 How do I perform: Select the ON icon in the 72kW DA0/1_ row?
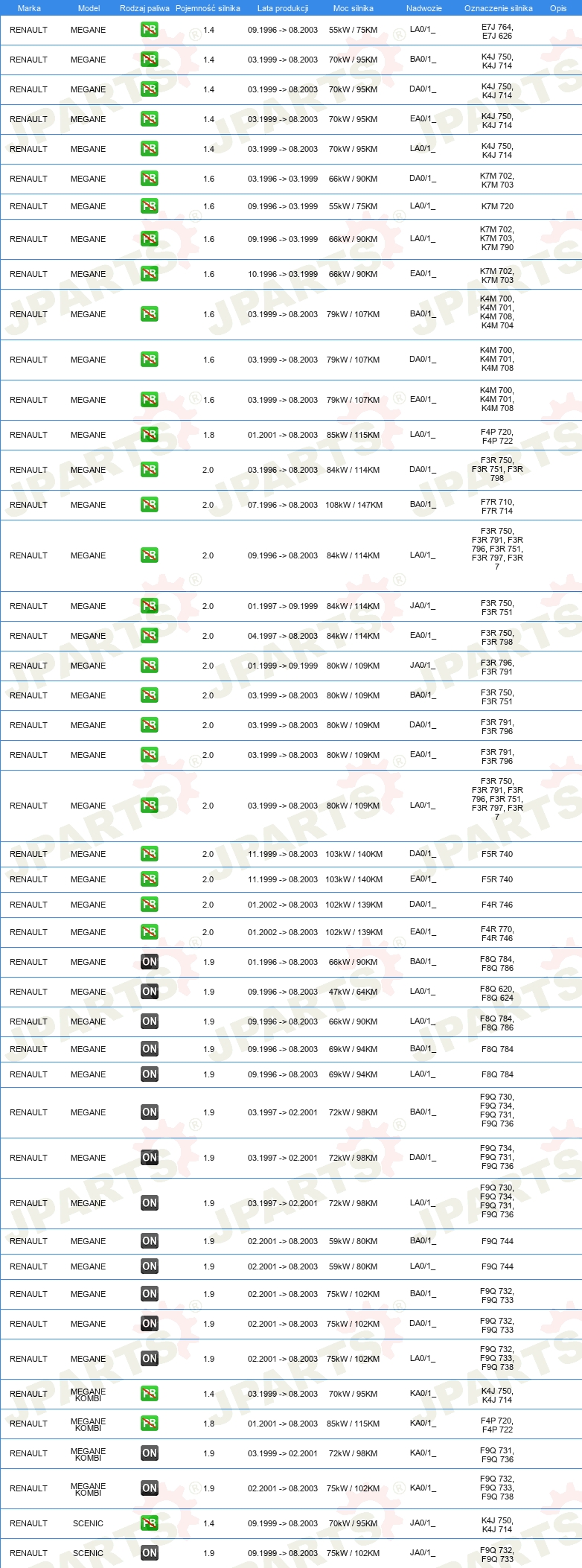(149, 1158)
